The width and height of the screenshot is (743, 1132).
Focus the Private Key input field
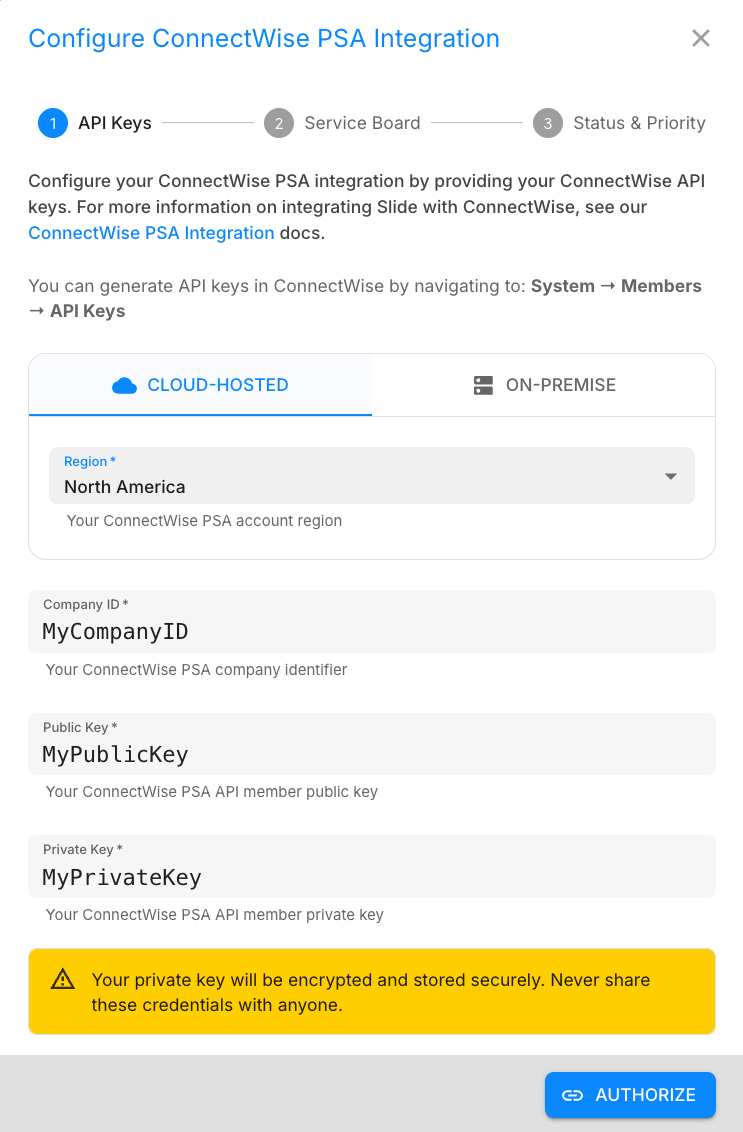pyautogui.click(x=372, y=877)
